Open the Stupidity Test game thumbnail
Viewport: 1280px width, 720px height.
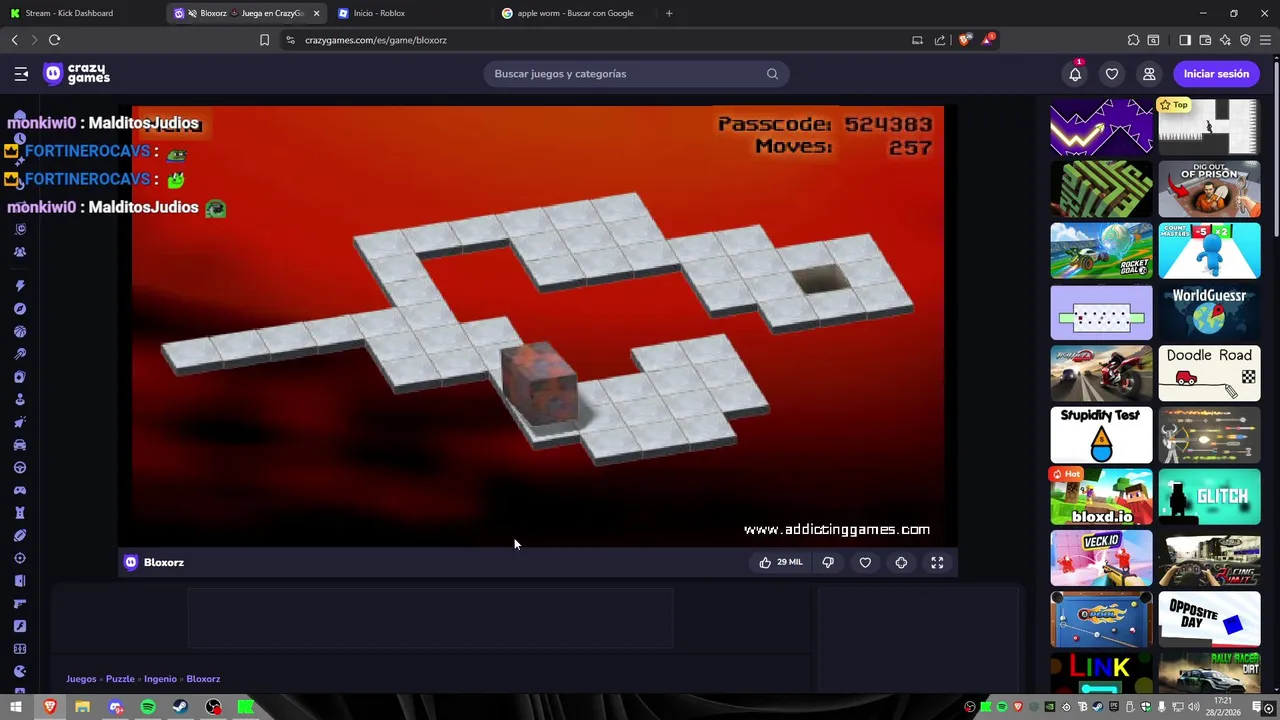coord(1101,435)
